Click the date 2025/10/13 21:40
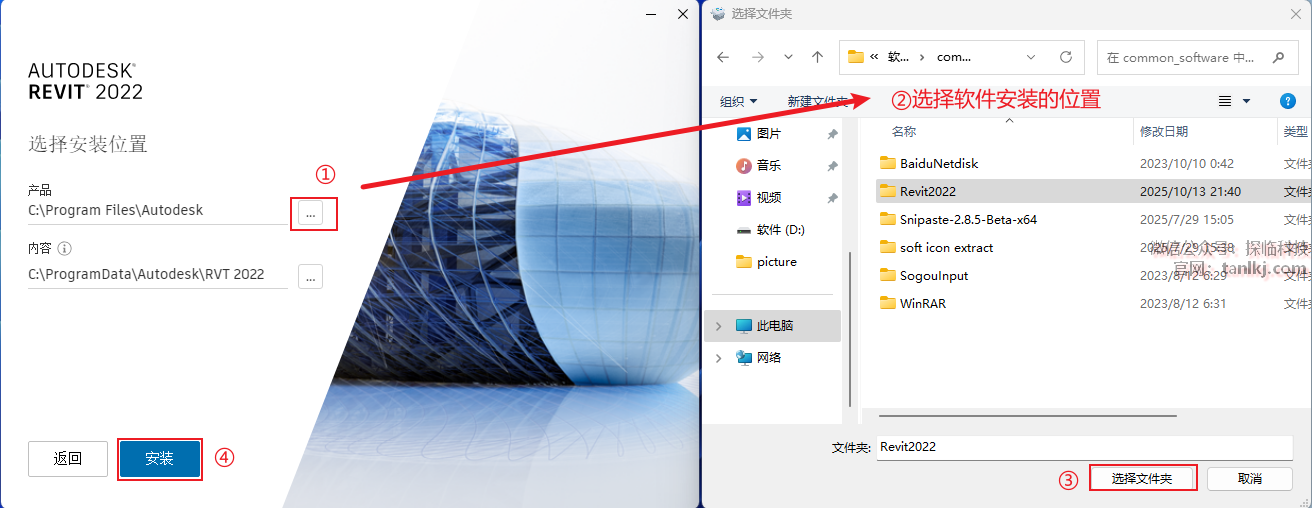 [x=1190, y=191]
